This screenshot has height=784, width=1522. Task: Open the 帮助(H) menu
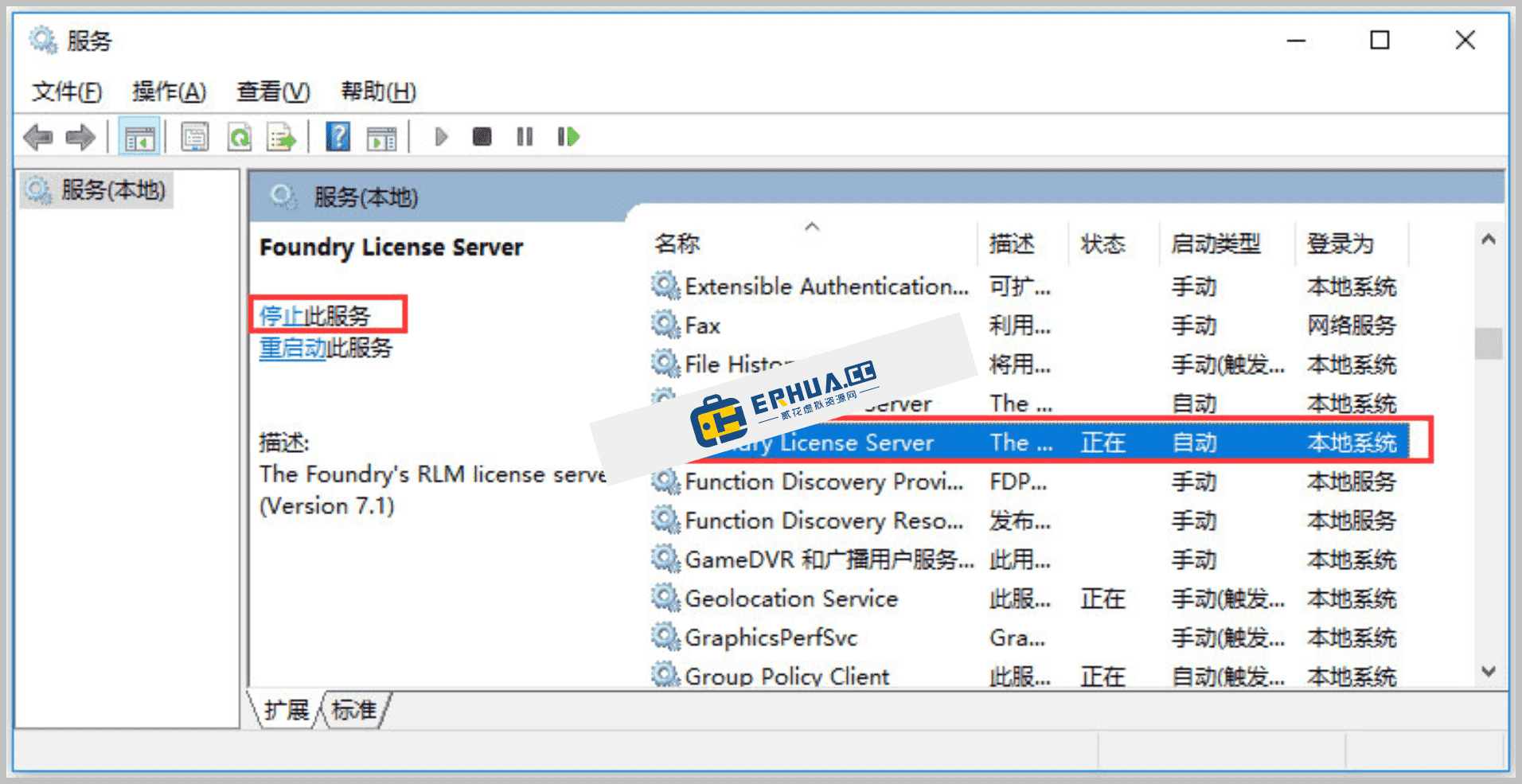(378, 92)
